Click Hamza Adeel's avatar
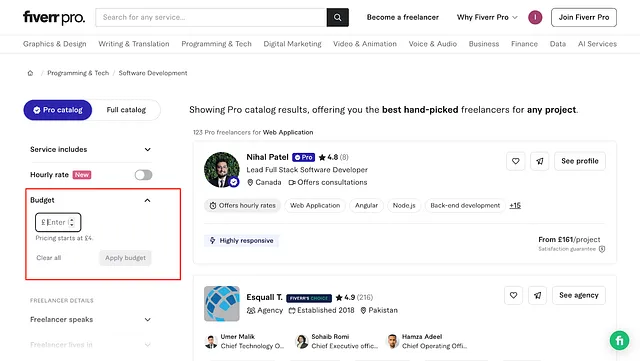640x361 pixels. click(x=392, y=341)
